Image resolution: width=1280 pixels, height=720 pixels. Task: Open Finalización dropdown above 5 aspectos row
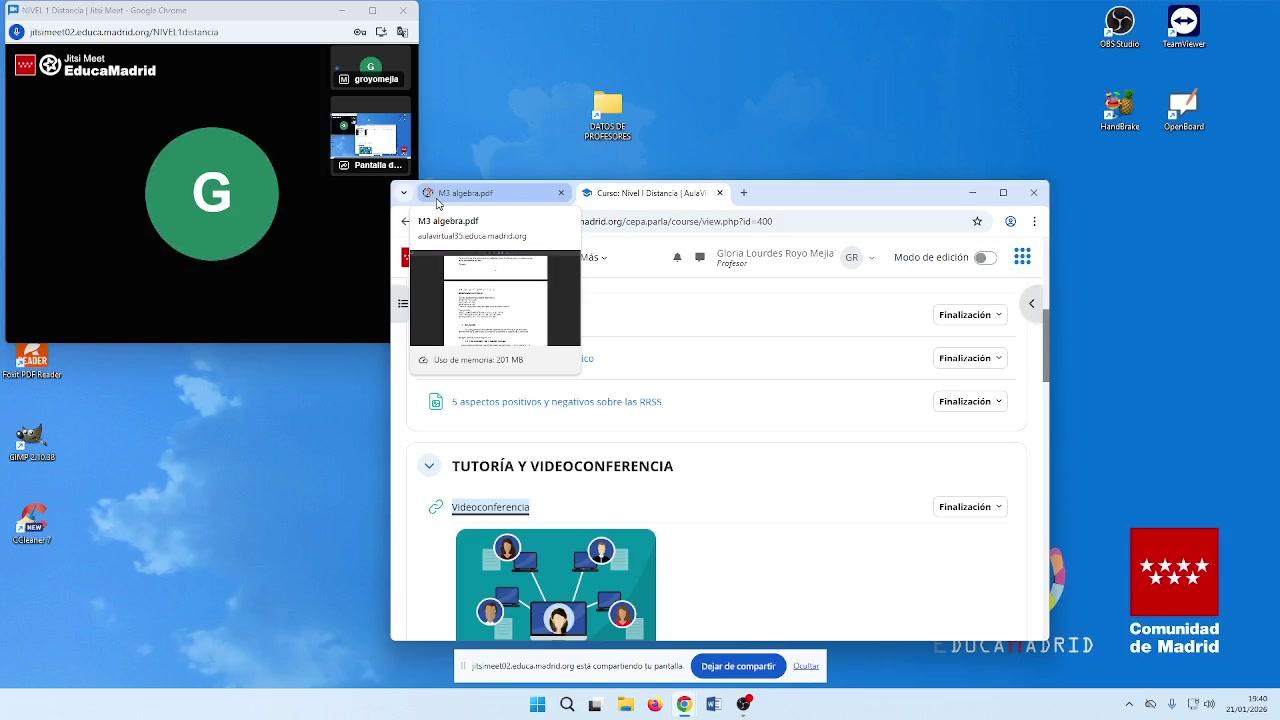pyautogui.click(x=970, y=358)
